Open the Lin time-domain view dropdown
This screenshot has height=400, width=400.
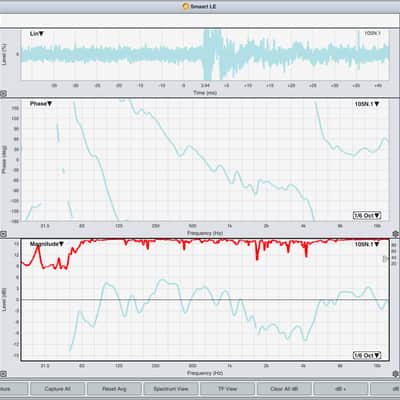pyautogui.click(x=37, y=34)
